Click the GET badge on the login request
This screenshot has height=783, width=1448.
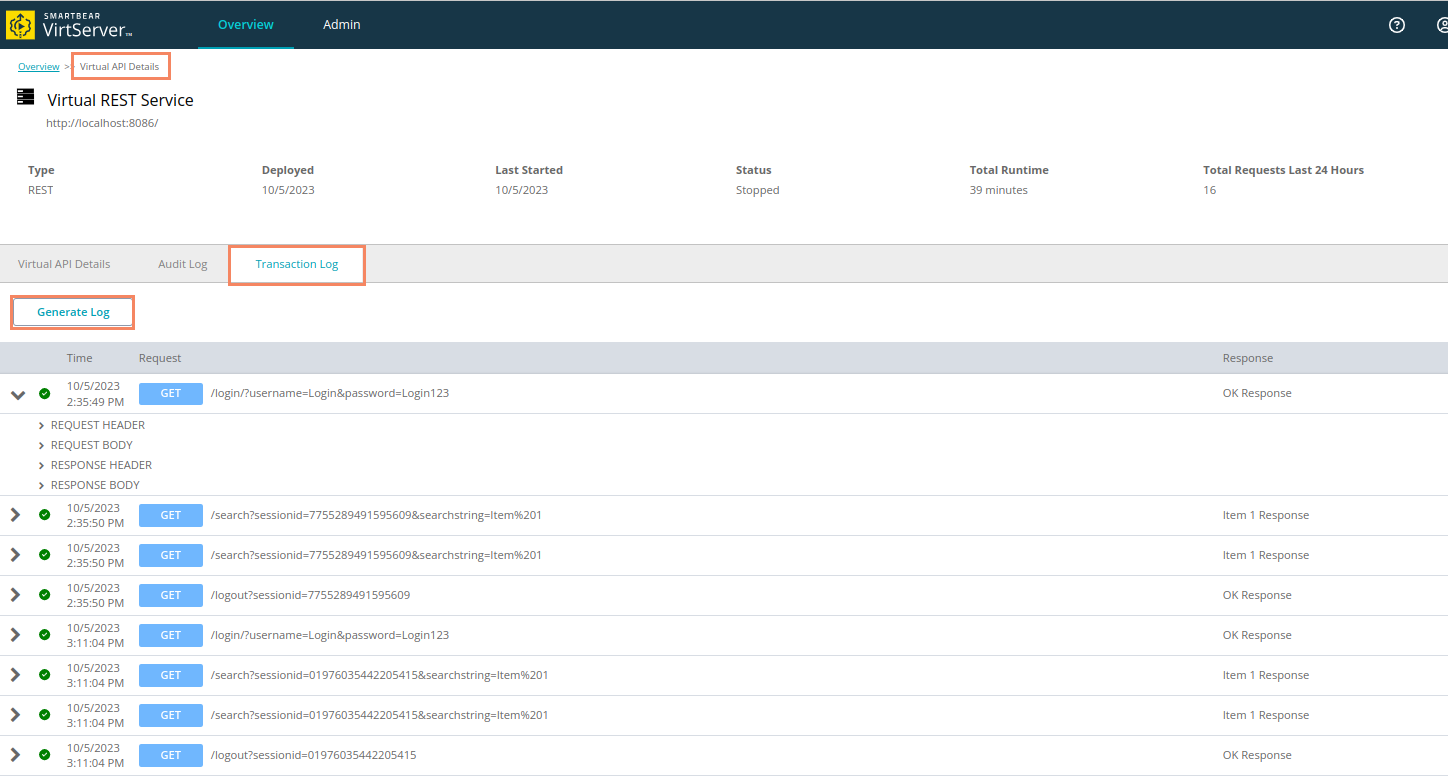[x=170, y=393]
